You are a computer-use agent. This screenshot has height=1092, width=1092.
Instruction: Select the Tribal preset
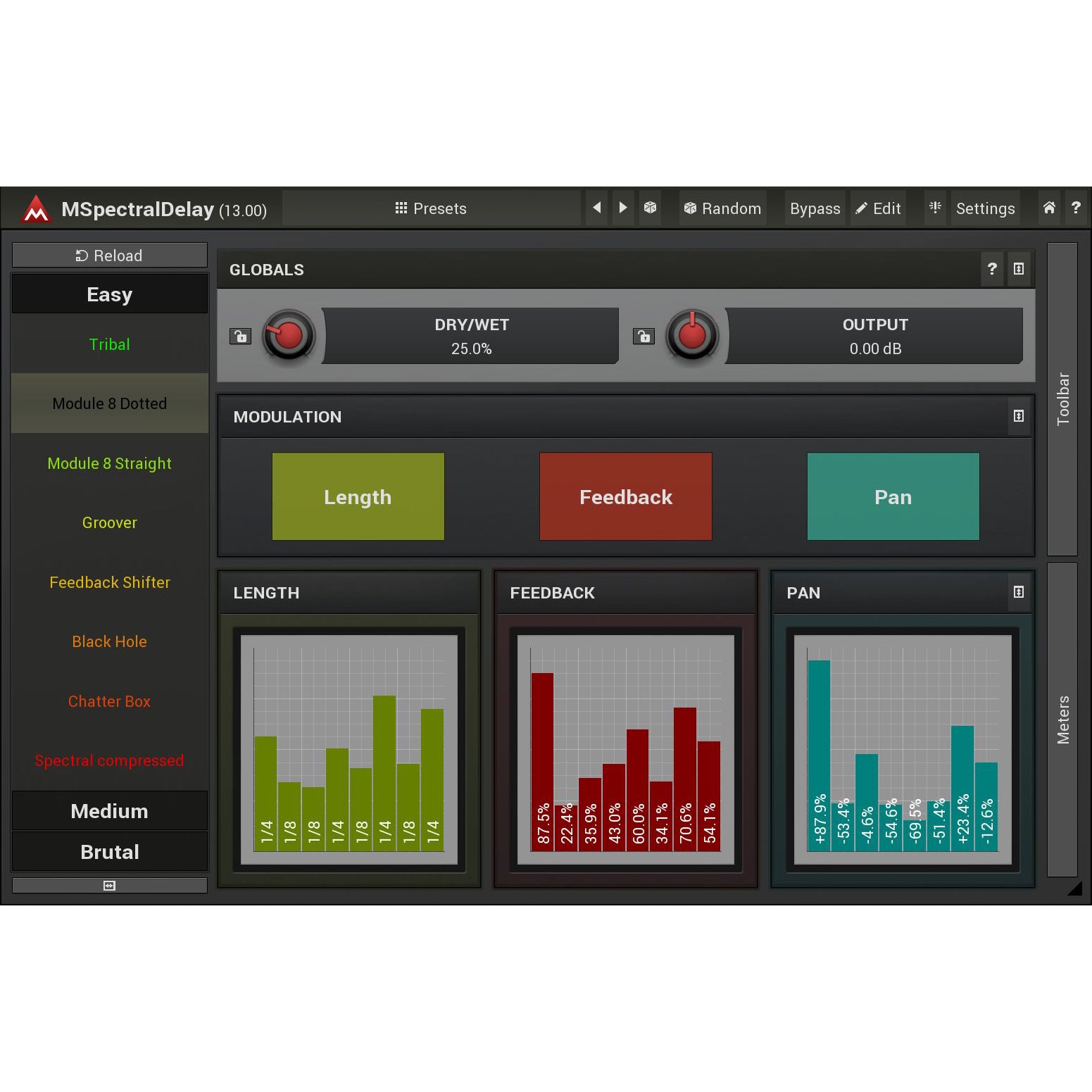[110, 344]
